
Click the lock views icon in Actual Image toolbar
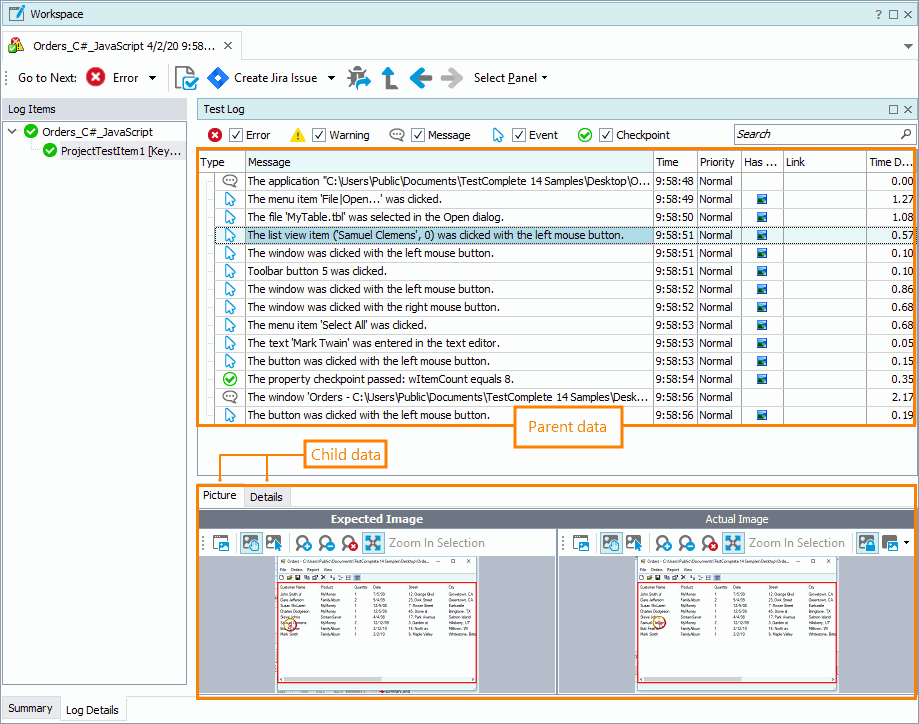tap(867, 543)
